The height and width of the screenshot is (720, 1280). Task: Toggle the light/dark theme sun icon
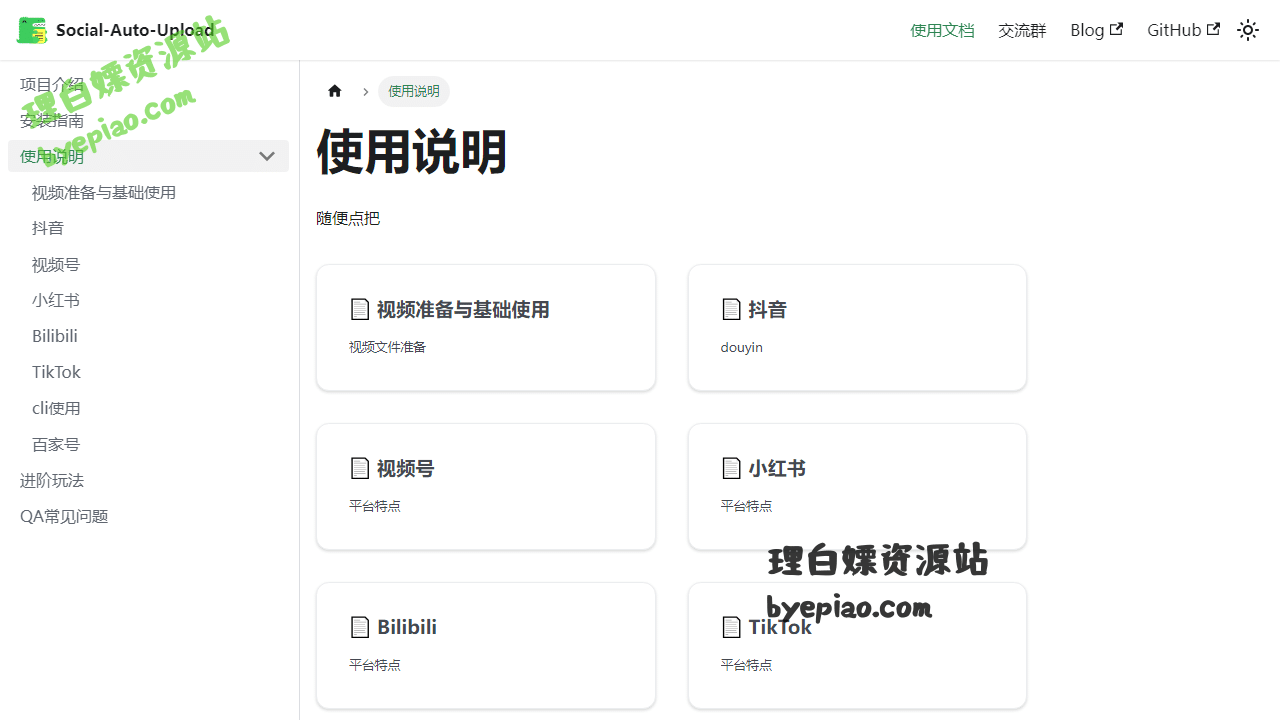pyautogui.click(x=1248, y=30)
